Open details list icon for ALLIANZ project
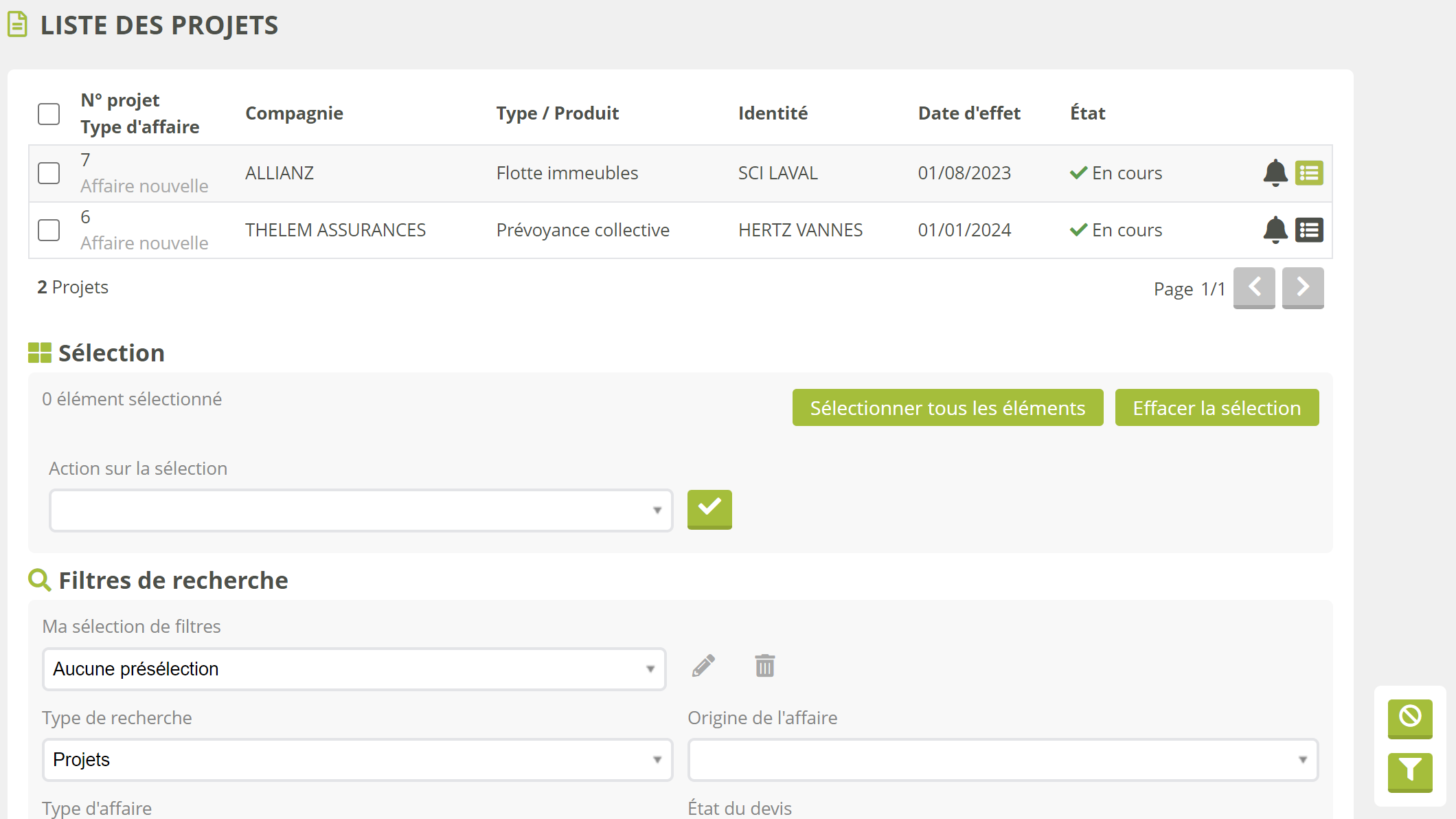The image size is (1456, 819). pos(1309,173)
